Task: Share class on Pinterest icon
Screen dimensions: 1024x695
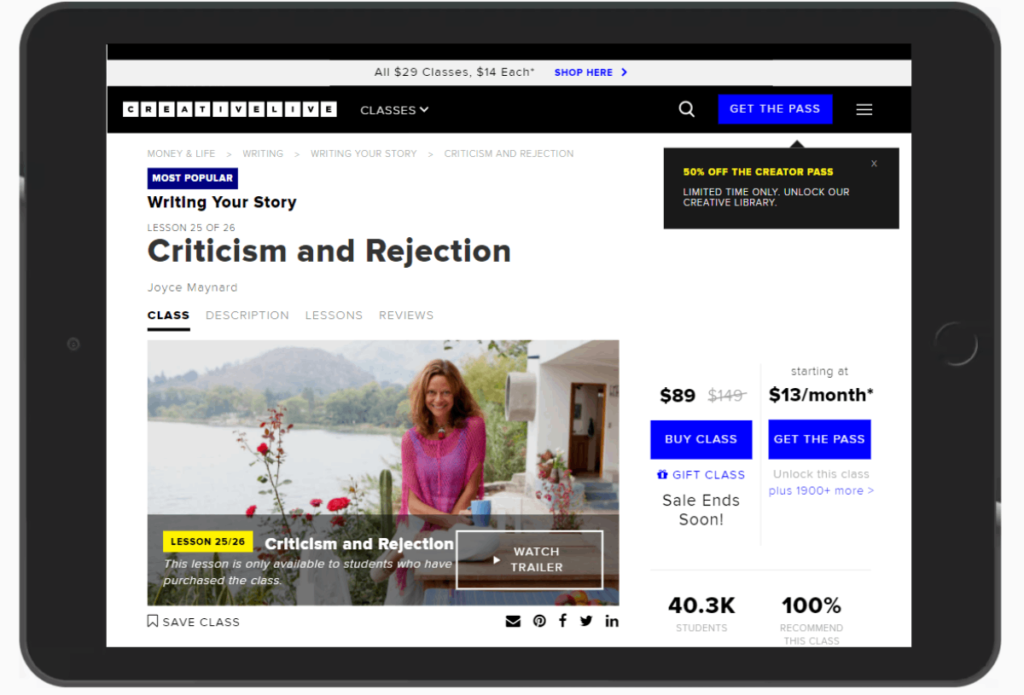Action: pos(539,621)
